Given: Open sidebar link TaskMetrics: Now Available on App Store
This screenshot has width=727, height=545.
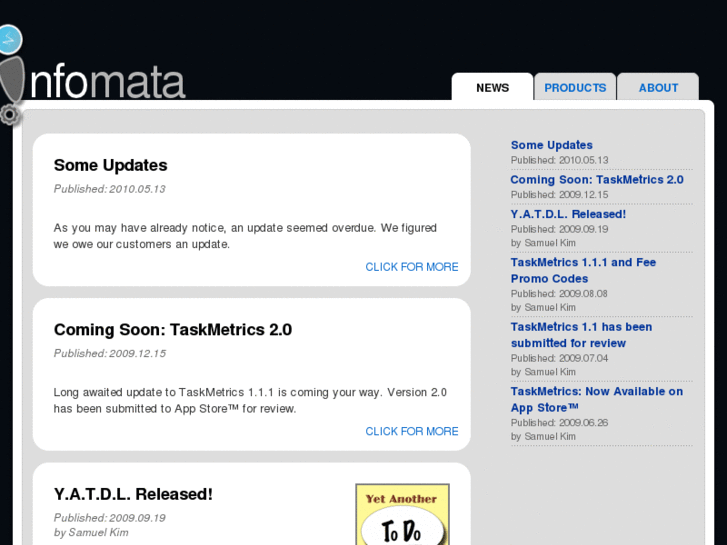Looking at the screenshot, I should [x=597, y=399].
